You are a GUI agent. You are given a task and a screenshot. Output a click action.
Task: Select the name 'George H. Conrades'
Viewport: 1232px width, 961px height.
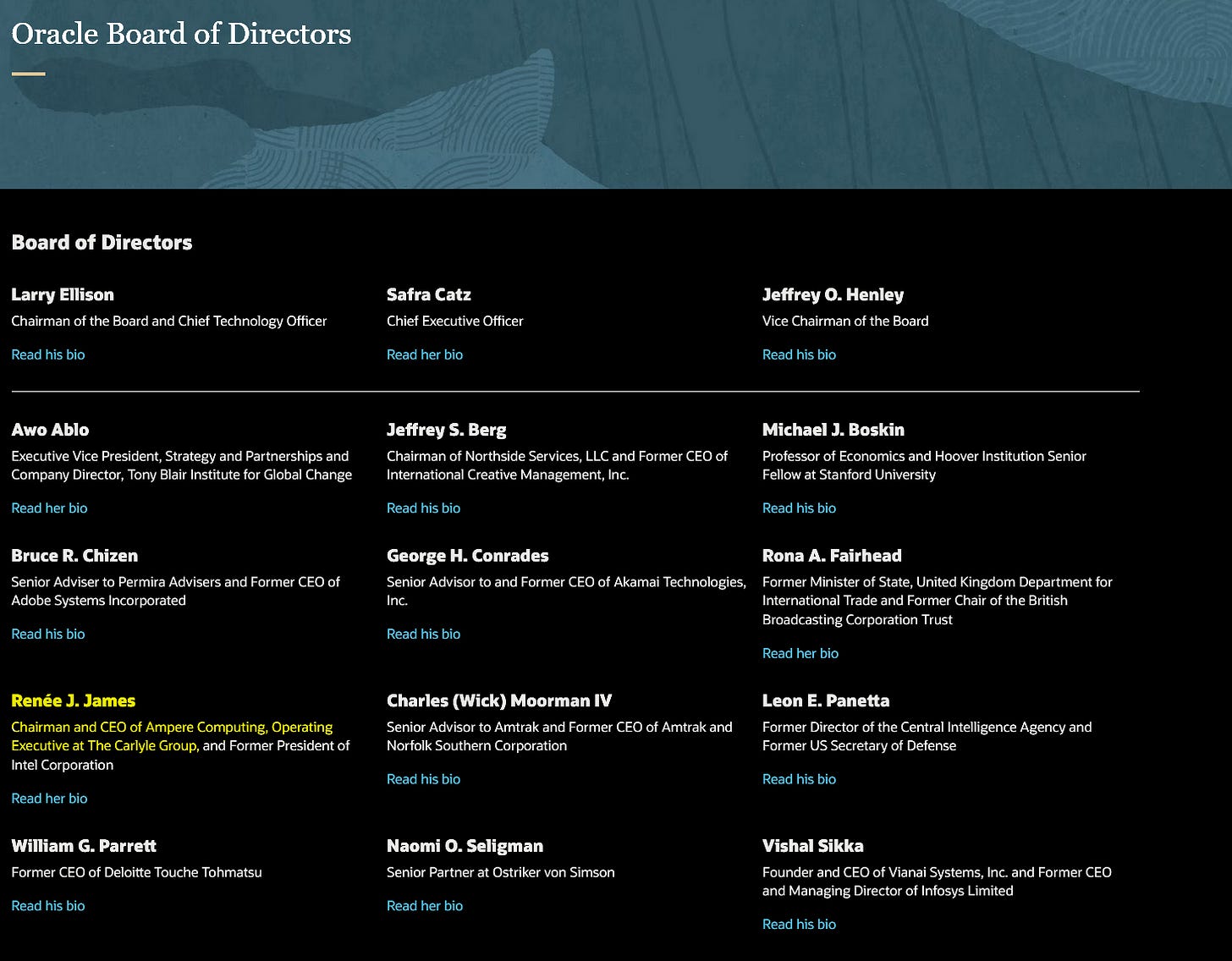[468, 556]
